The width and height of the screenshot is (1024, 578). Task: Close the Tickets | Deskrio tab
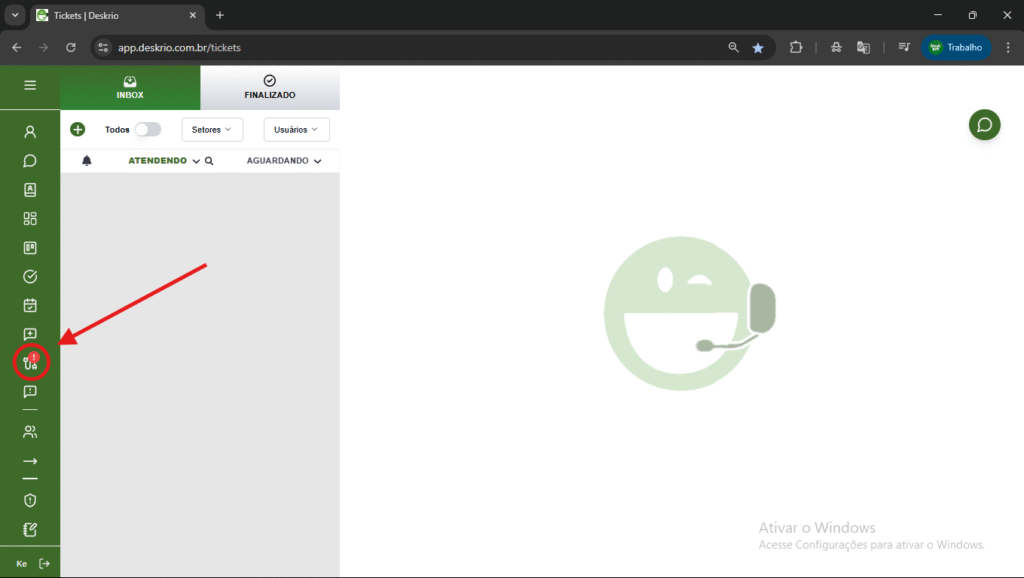(x=193, y=15)
